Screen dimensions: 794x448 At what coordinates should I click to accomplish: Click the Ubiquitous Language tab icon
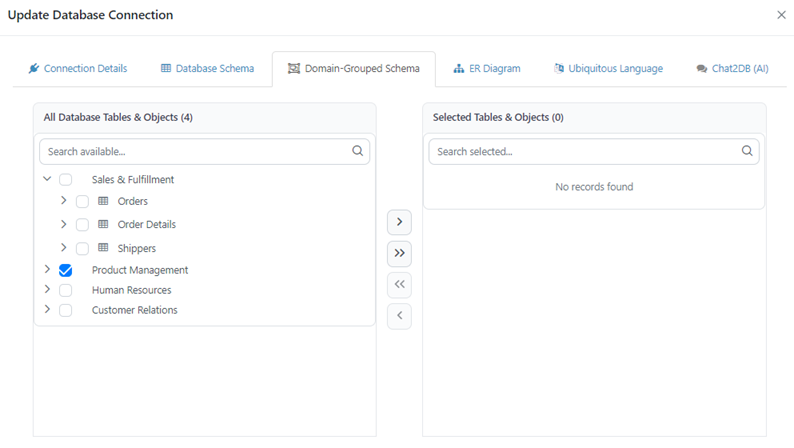pyautogui.click(x=559, y=68)
